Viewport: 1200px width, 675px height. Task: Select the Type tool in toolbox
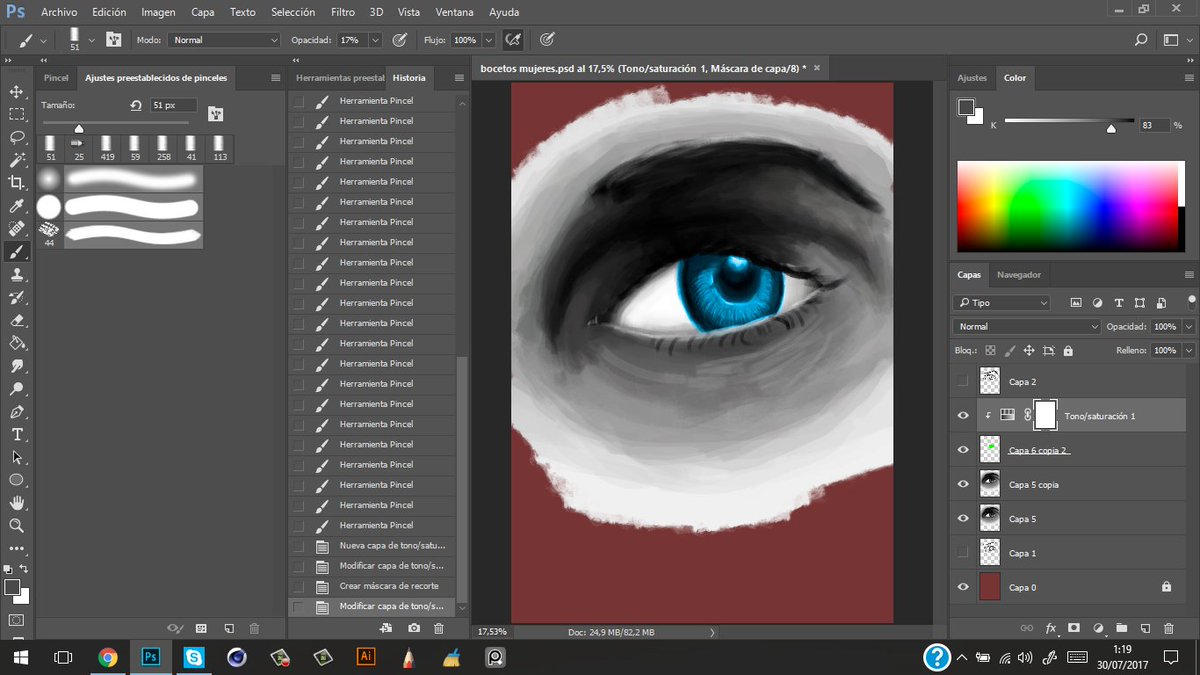click(16, 435)
